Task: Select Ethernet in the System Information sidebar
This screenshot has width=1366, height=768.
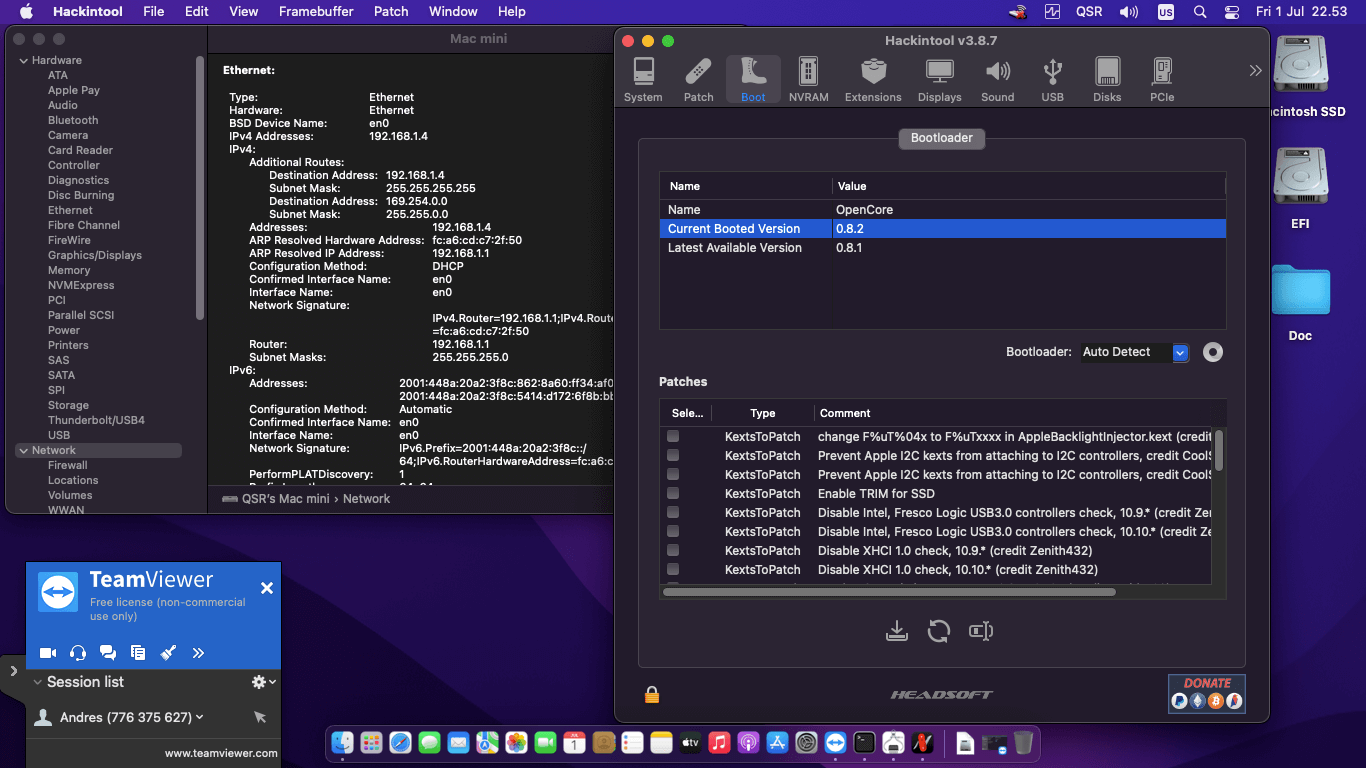Action: pos(70,210)
